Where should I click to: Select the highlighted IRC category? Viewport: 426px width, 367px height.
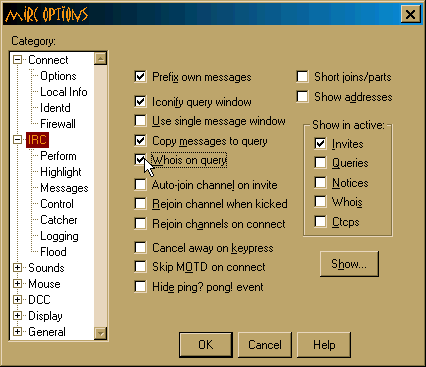(37, 140)
